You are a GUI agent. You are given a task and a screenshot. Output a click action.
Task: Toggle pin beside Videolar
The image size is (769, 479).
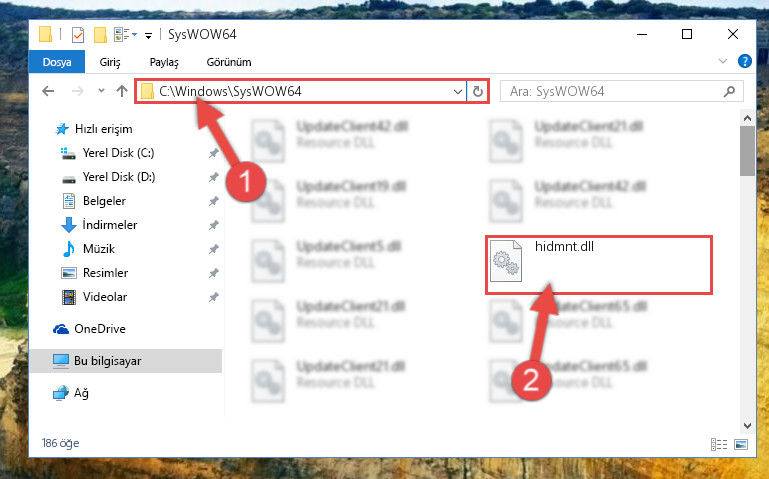coord(213,297)
